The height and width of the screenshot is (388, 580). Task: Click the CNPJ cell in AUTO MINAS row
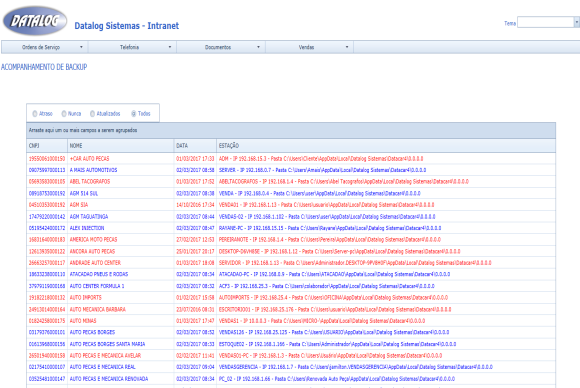click(x=47, y=321)
